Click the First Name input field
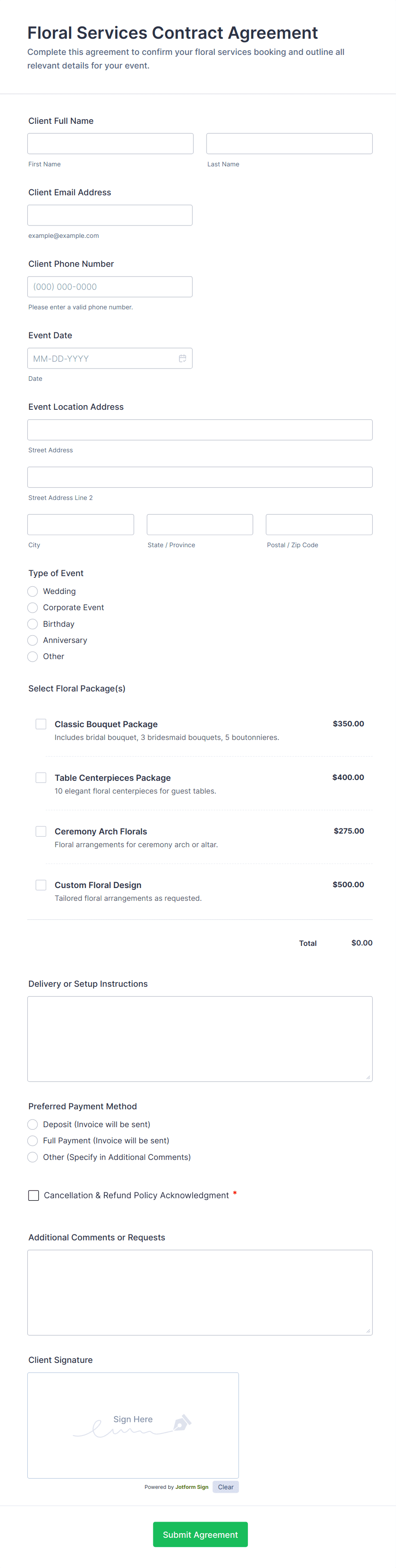The width and height of the screenshot is (396, 1568). click(x=110, y=144)
